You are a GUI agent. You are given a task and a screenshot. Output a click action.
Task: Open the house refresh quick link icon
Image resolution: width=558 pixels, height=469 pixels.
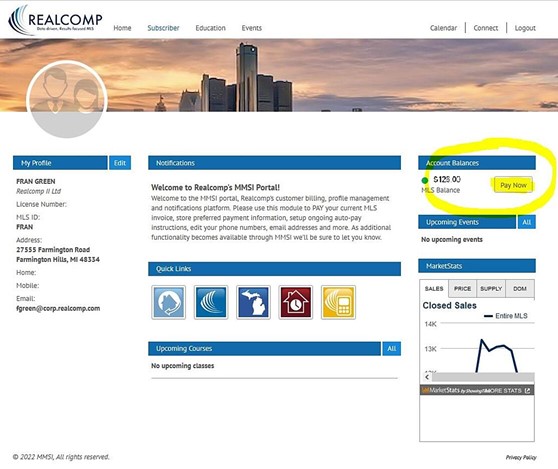168,302
